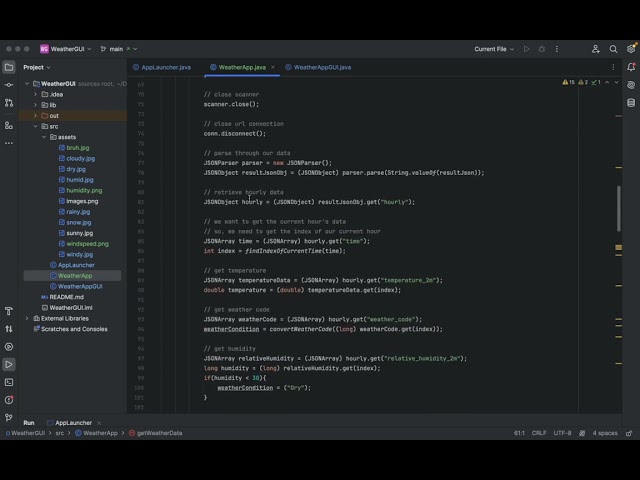Open the warnings inspection widget
This screenshot has height=480, width=640.
pyautogui.click(x=581, y=82)
